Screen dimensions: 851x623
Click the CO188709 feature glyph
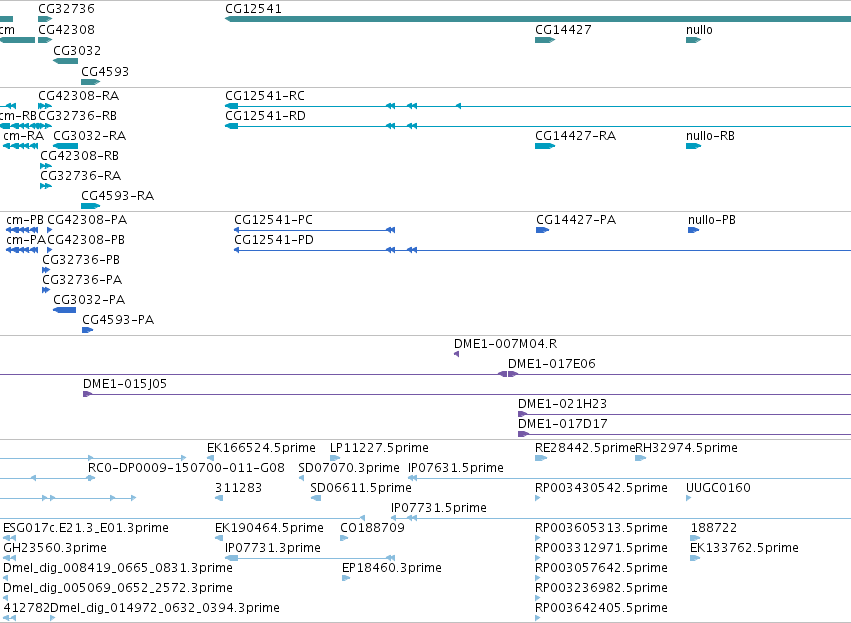(344, 538)
